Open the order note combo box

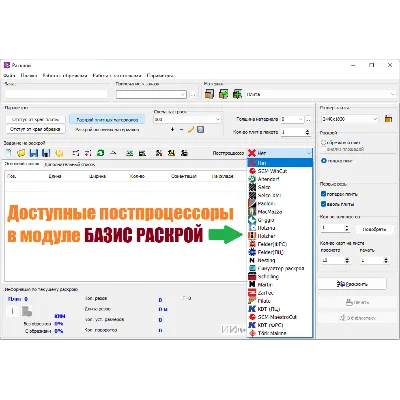(151, 95)
